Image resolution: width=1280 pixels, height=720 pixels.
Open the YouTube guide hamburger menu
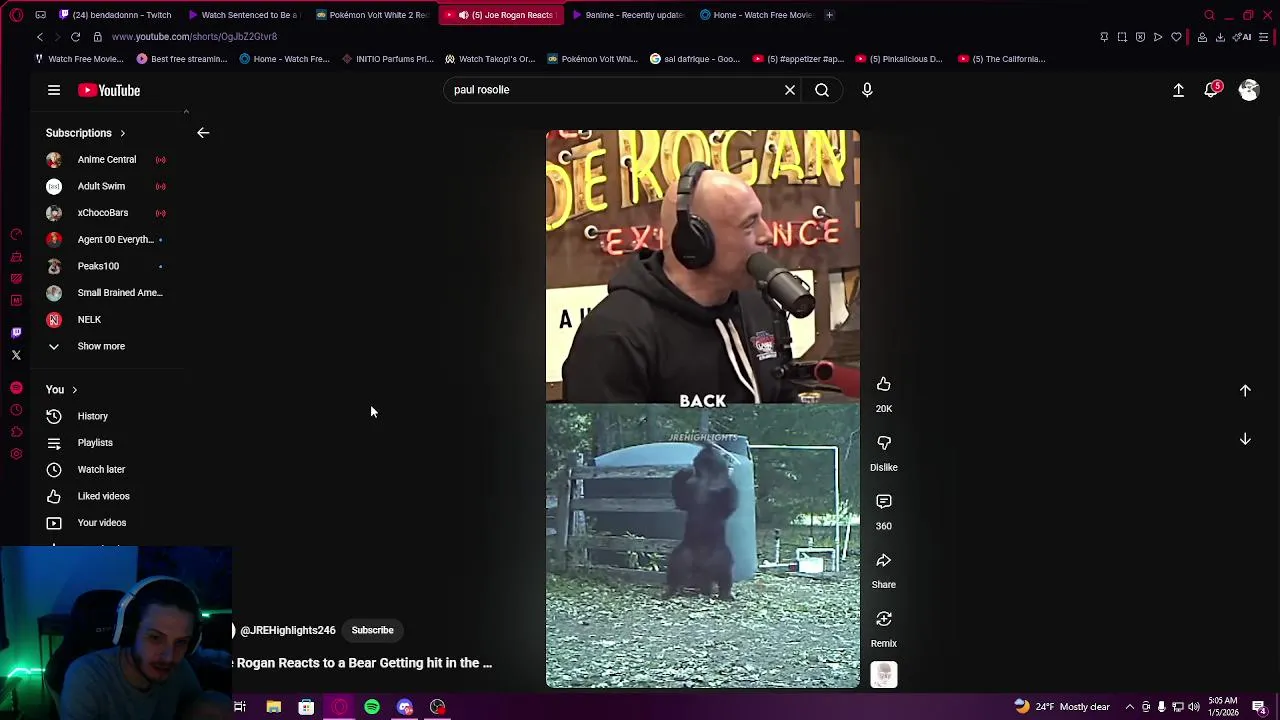[54, 90]
